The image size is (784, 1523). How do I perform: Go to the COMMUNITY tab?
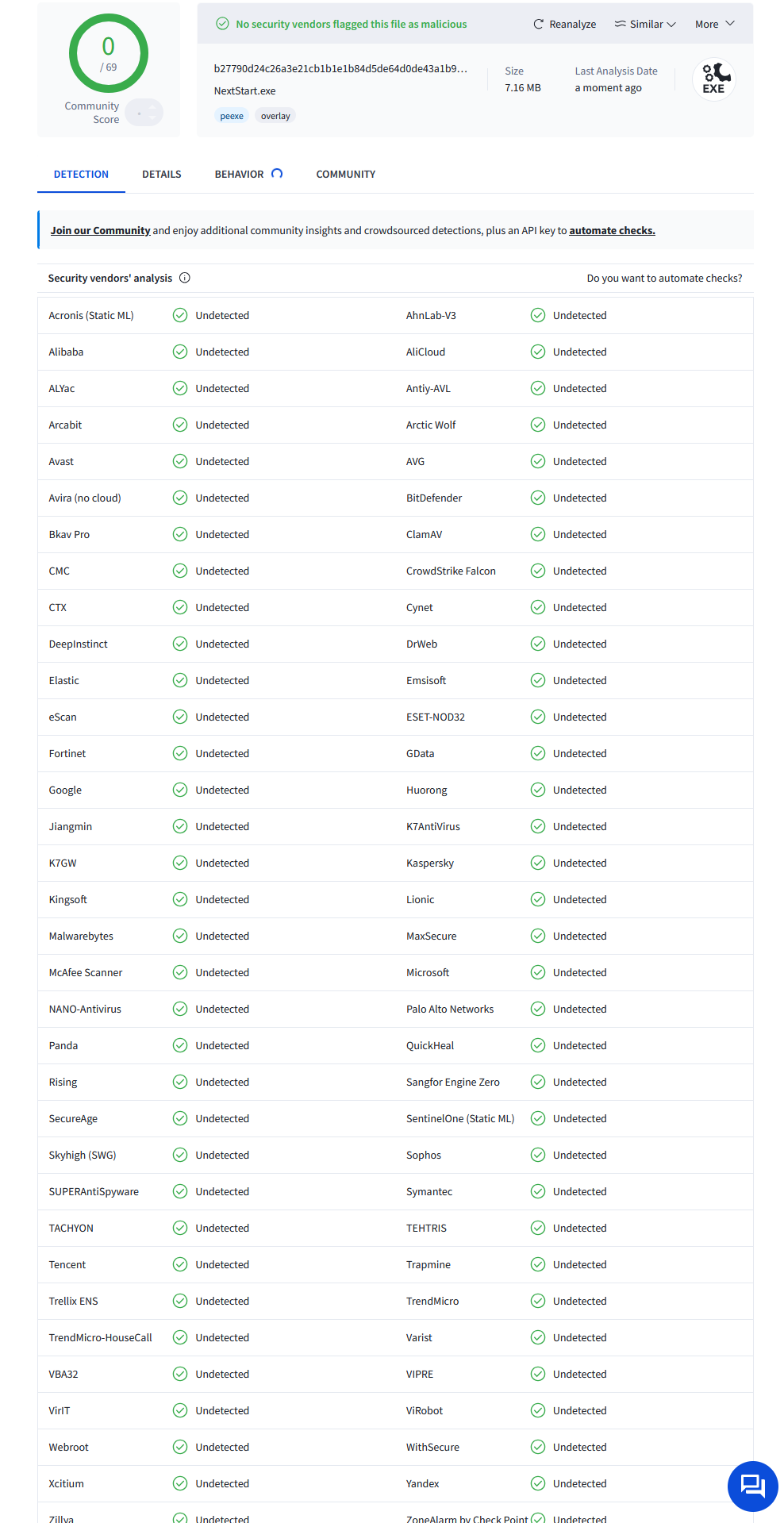click(346, 174)
